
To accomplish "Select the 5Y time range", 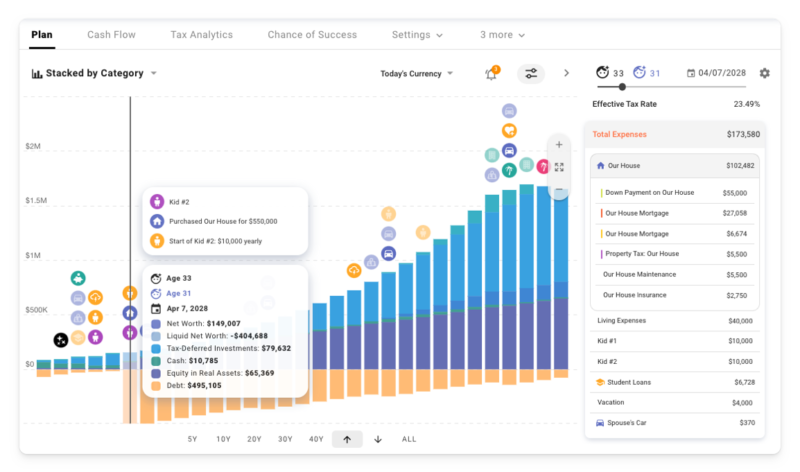I will 192,439.
